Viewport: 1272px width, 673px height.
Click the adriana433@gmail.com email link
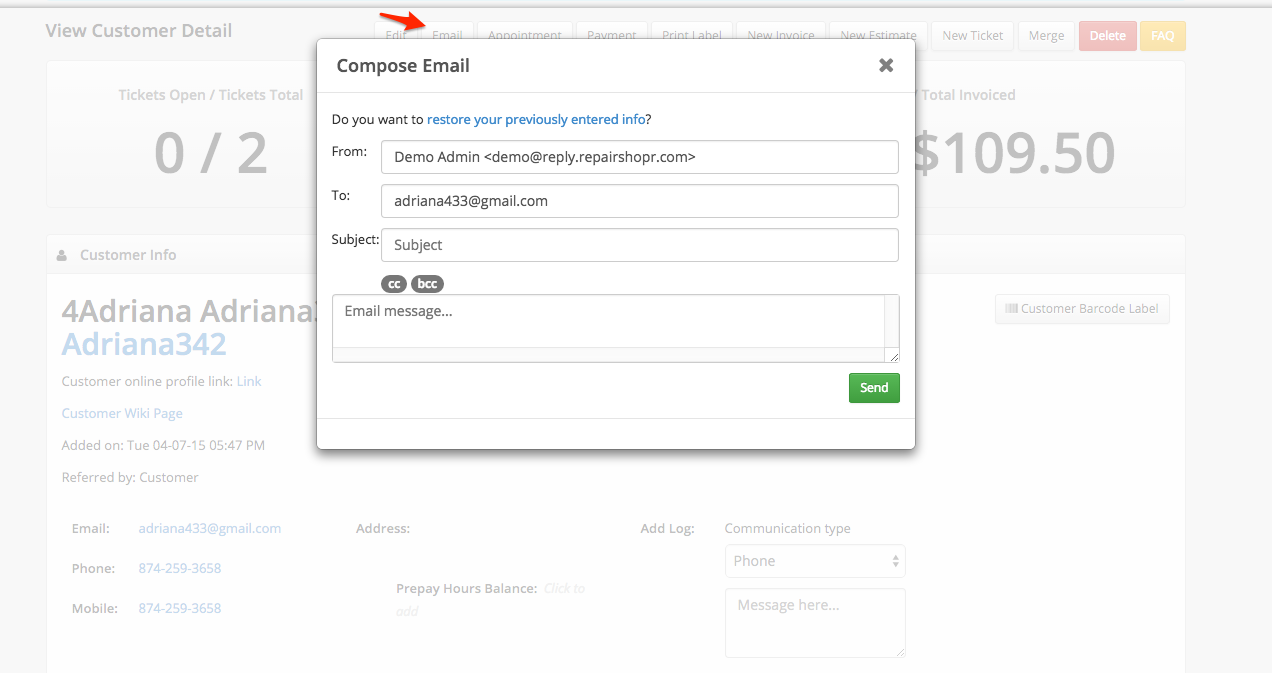click(x=210, y=529)
